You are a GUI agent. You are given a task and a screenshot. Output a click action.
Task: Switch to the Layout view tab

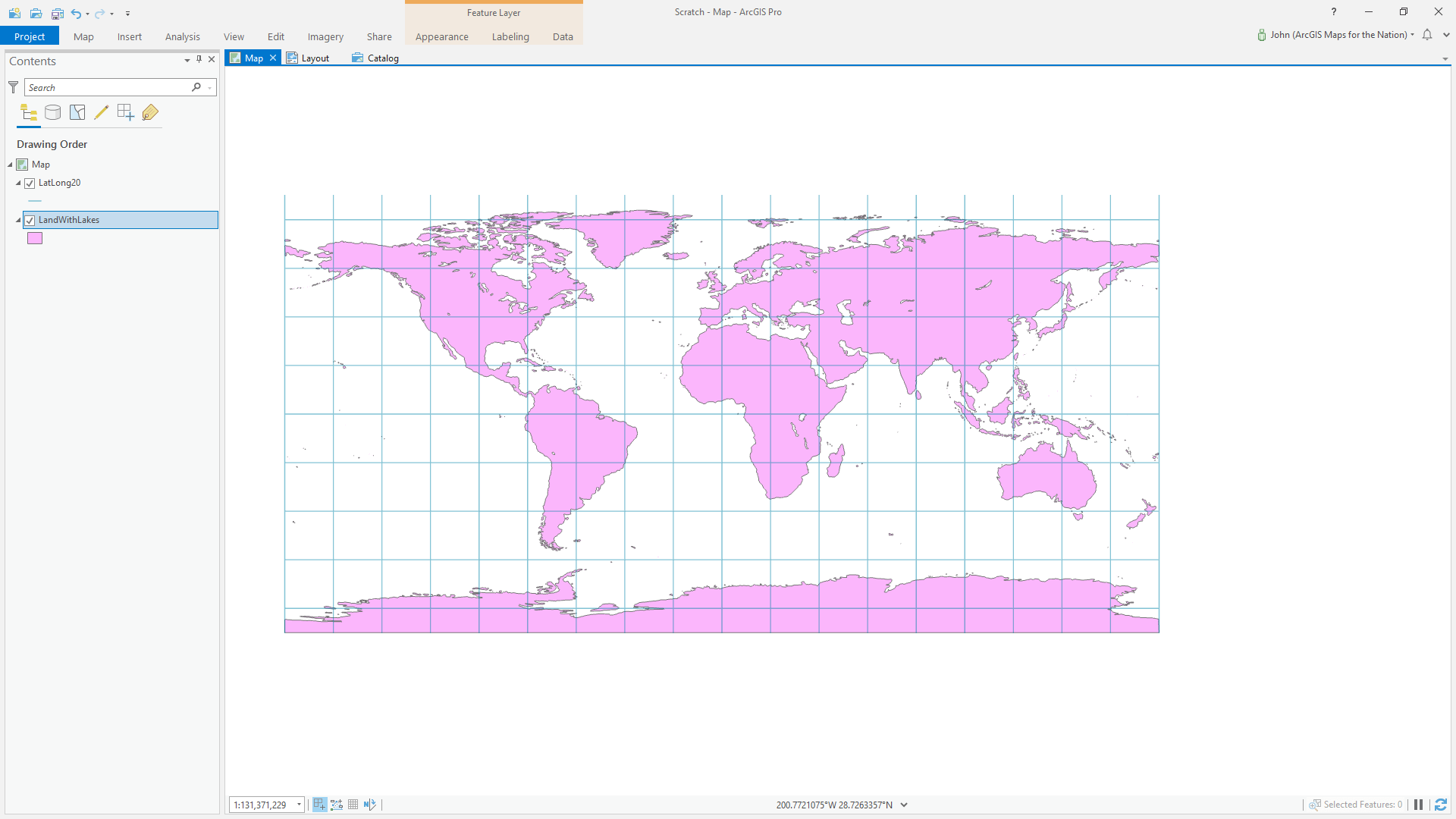[x=309, y=58]
